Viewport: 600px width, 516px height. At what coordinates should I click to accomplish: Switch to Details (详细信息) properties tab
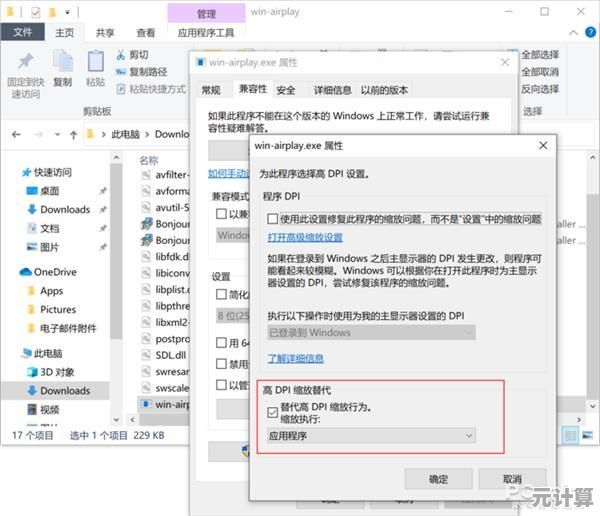(x=333, y=90)
